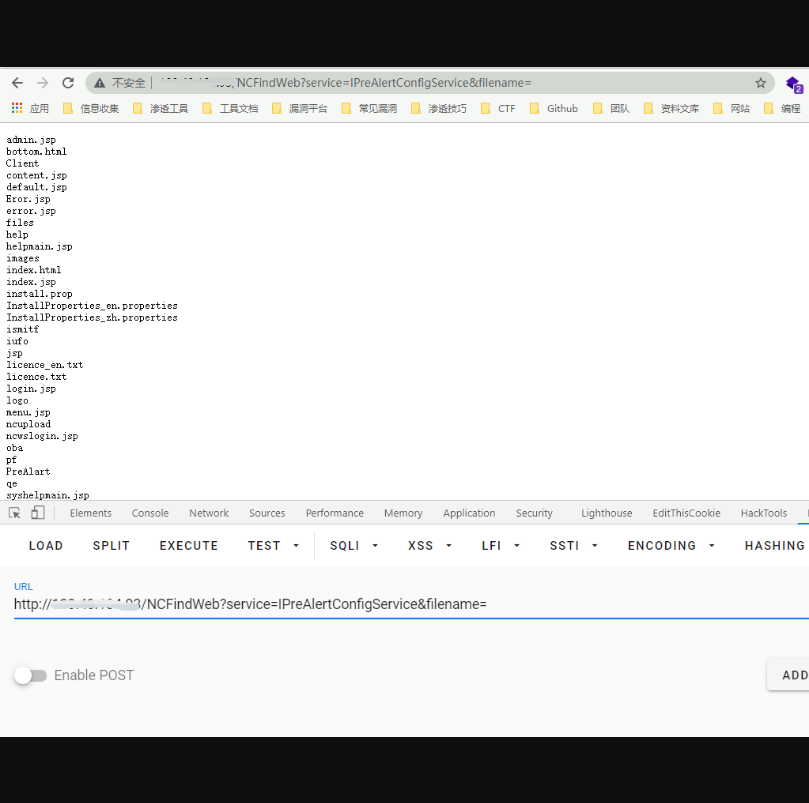
Task: Open the 团队 bookmark folder
Action: [611, 108]
